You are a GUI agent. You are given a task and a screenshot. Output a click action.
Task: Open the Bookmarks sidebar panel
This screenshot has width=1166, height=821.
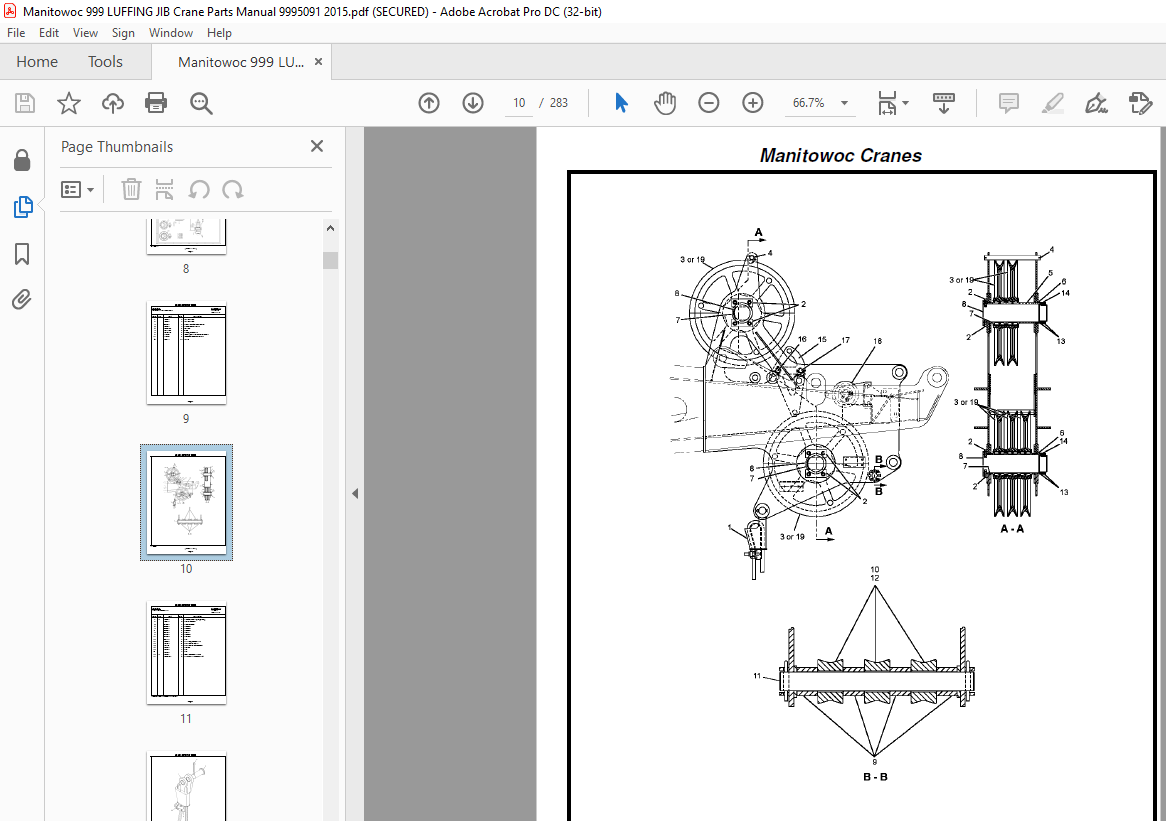point(22,254)
